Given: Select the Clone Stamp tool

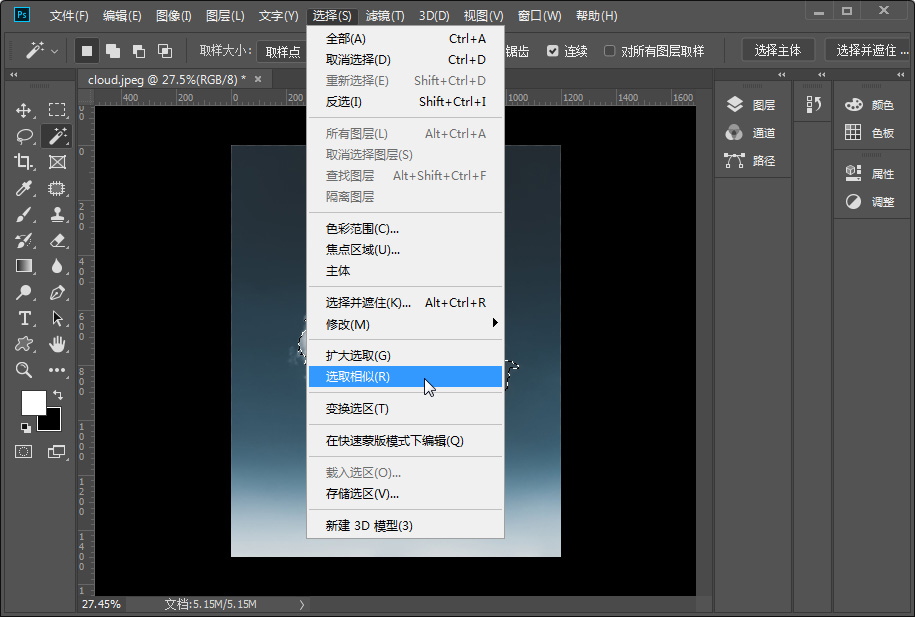Looking at the screenshot, I should click(57, 214).
